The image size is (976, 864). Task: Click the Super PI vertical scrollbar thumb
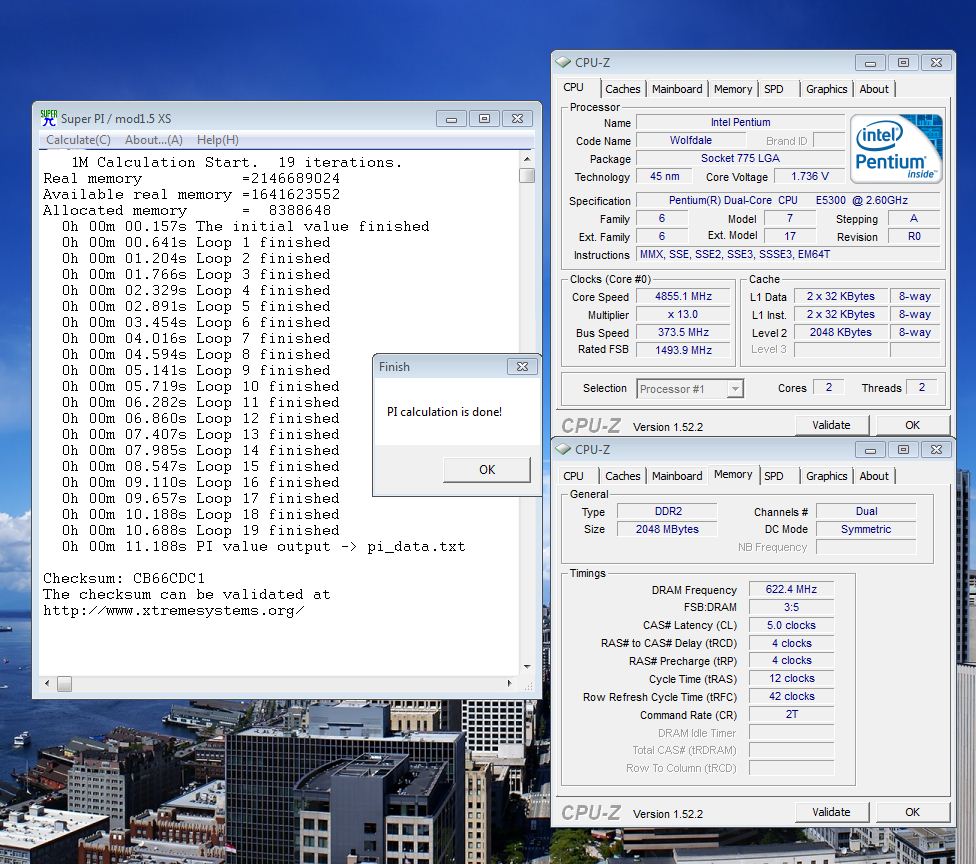(527, 176)
